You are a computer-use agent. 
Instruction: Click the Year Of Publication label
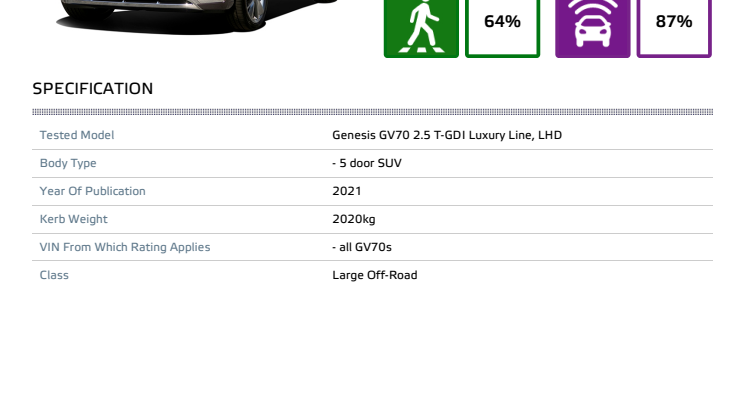pos(92,191)
